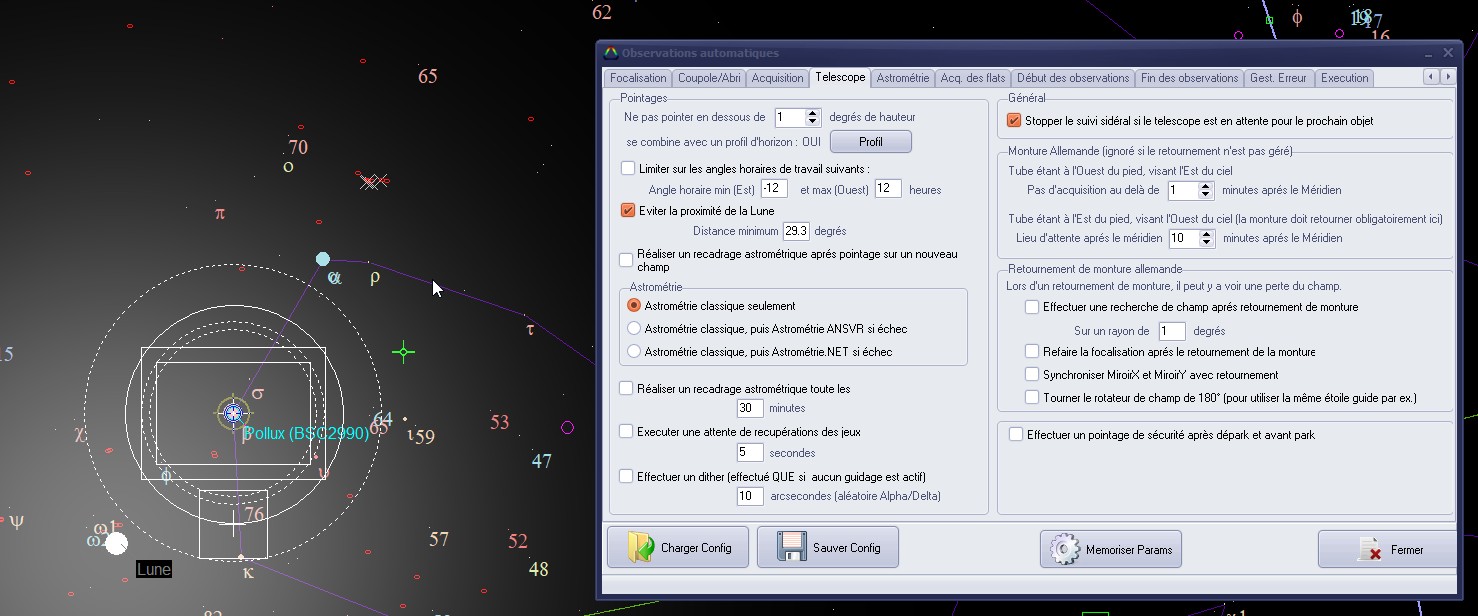Image resolution: width=1478 pixels, height=616 pixels.
Task: Enable Effectuer un dither checkbox
Action: pos(627,476)
